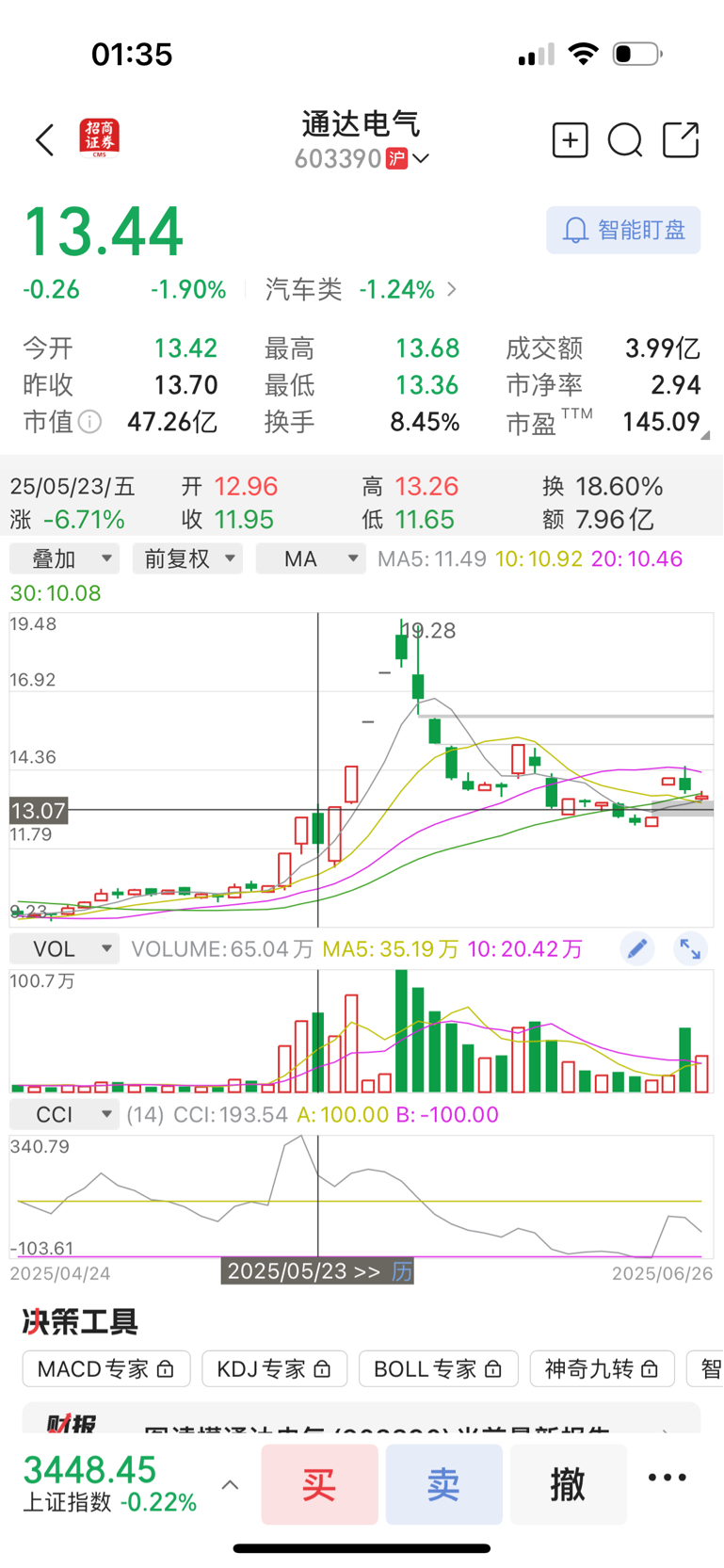Image resolution: width=724 pixels, height=1568 pixels.
Task: Open the 前复权 dropdown
Action: [x=187, y=558]
